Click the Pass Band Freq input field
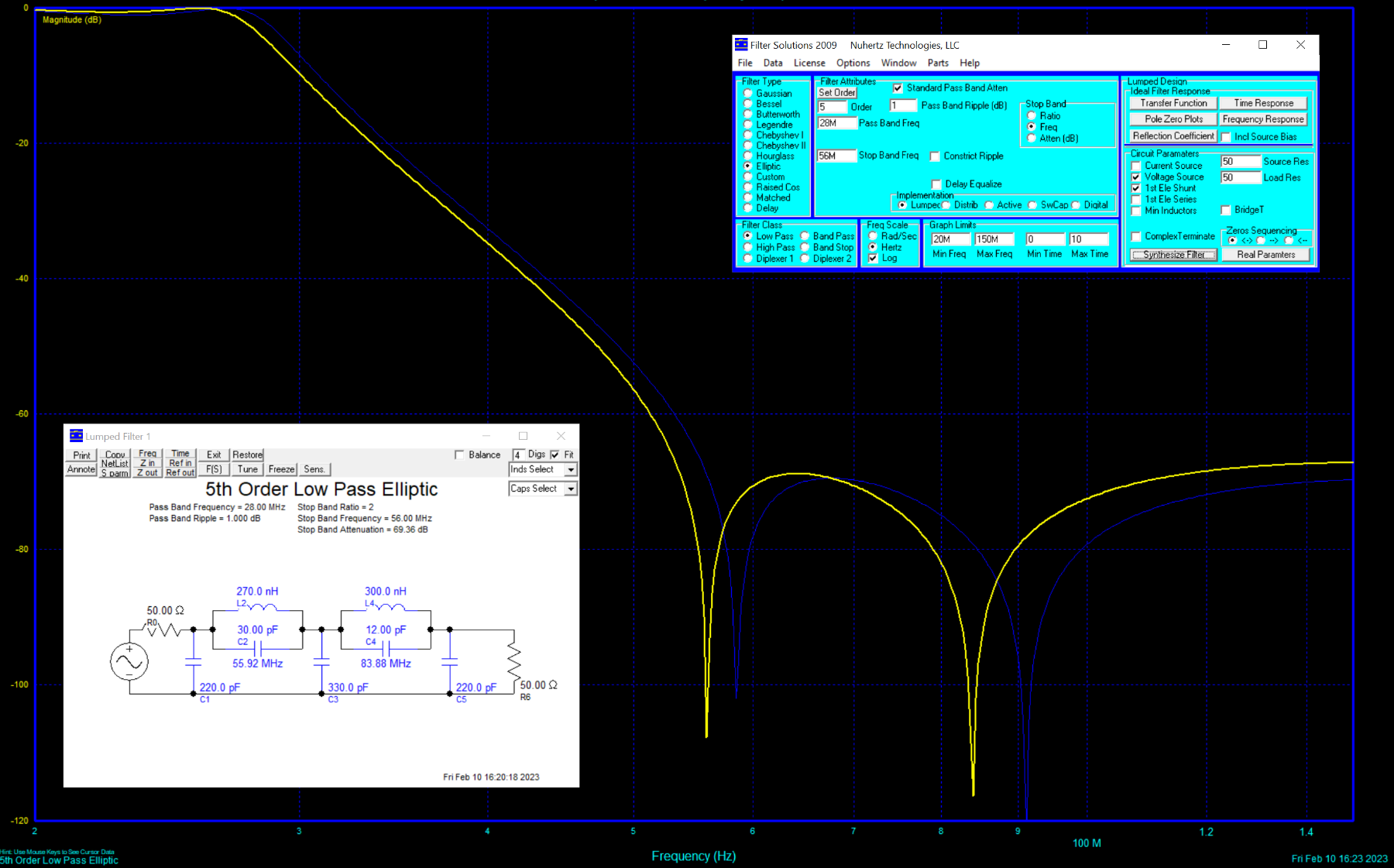This screenshot has width=1394, height=868. tap(836, 123)
